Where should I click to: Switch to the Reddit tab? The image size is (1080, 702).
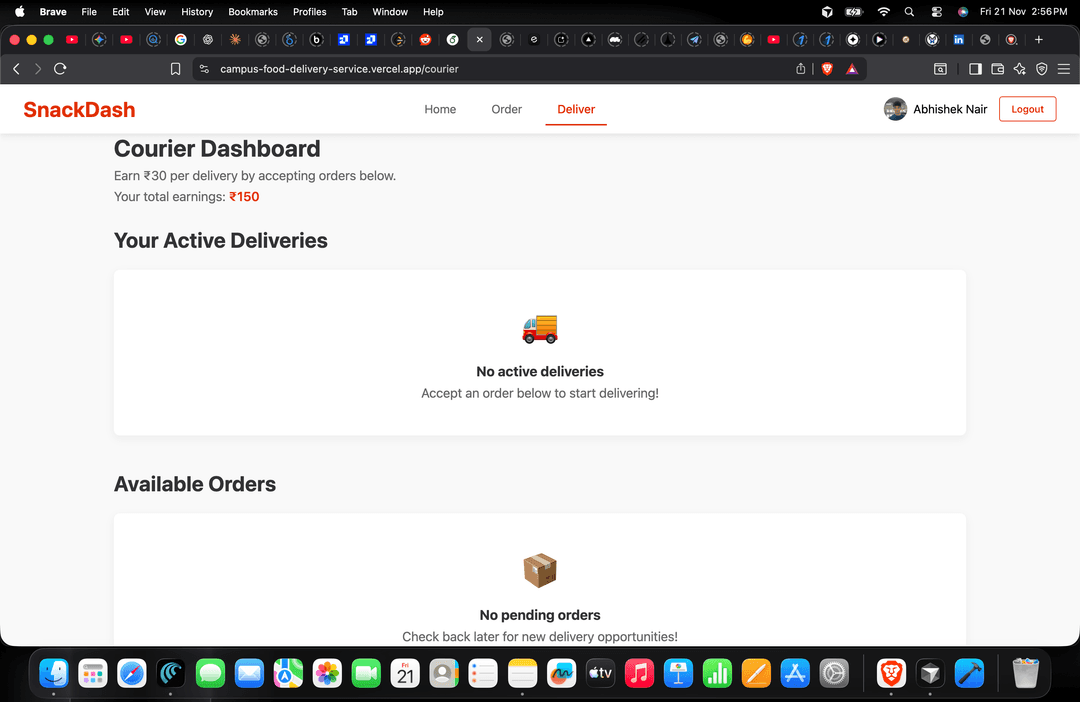[425, 39]
